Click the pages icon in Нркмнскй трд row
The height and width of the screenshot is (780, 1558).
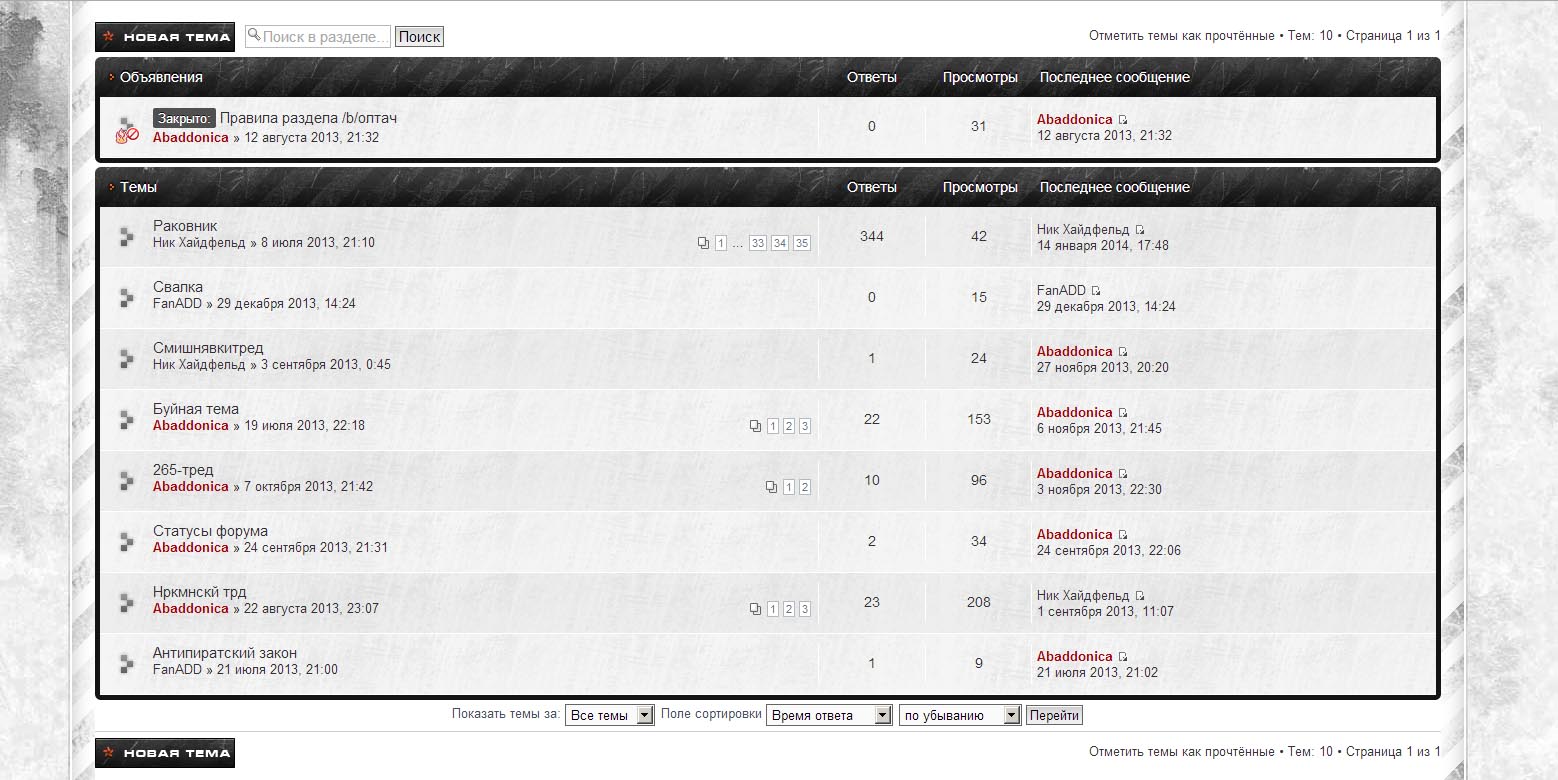click(755, 609)
